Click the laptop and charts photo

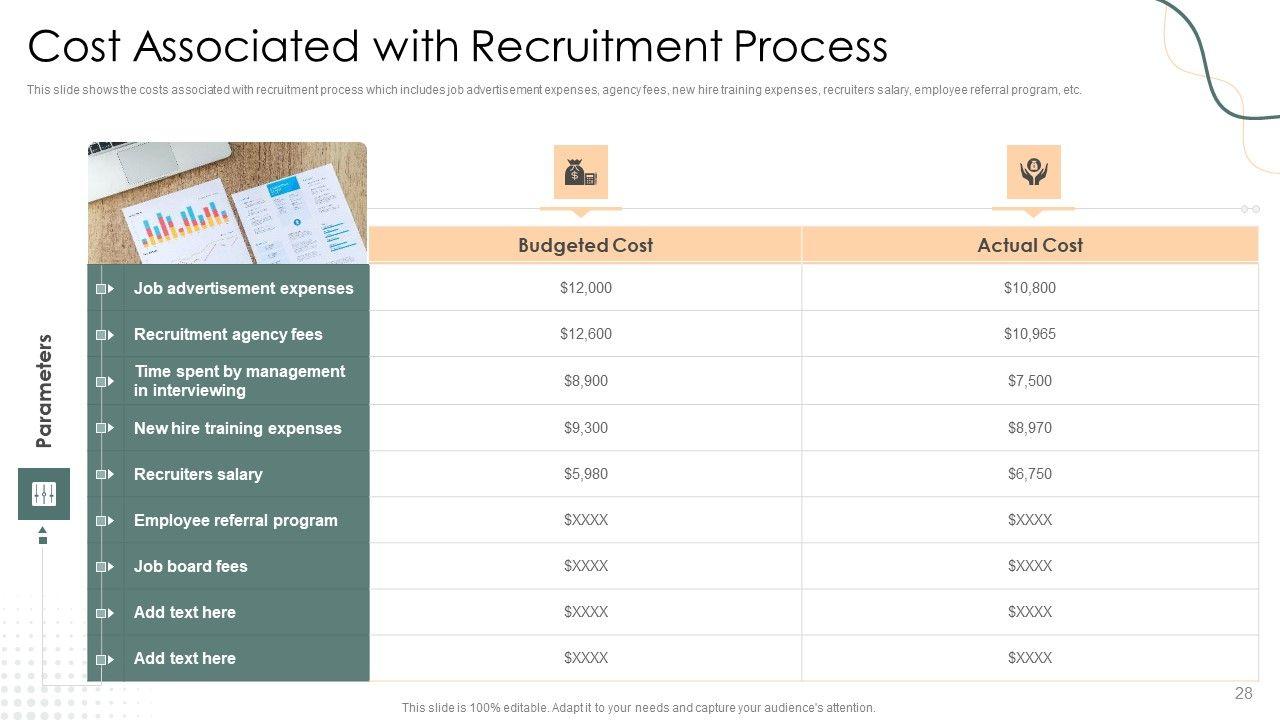(x=227, y=202)
